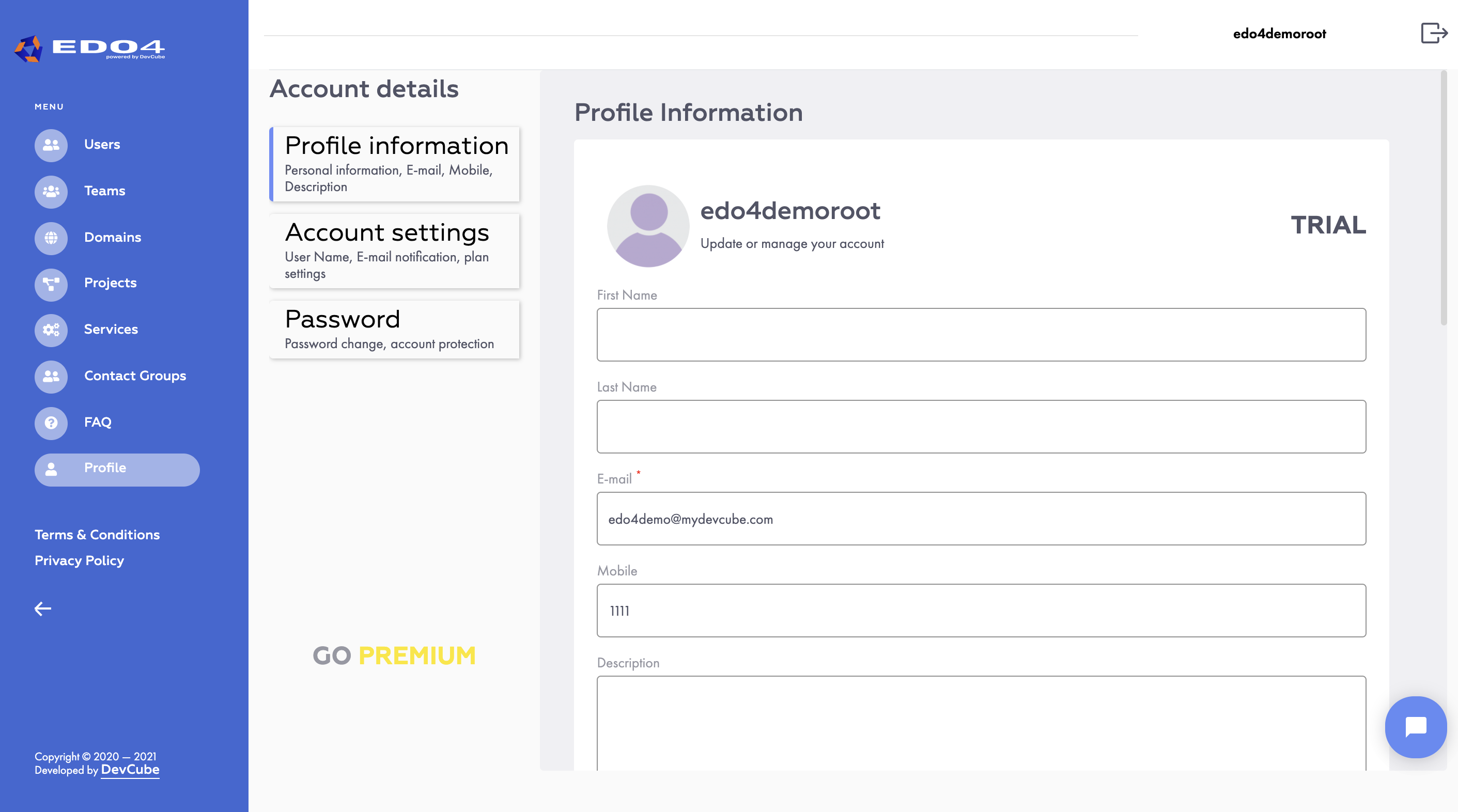Click into the First Name field
Screen dimensions: 1458x812
[981, 334]
